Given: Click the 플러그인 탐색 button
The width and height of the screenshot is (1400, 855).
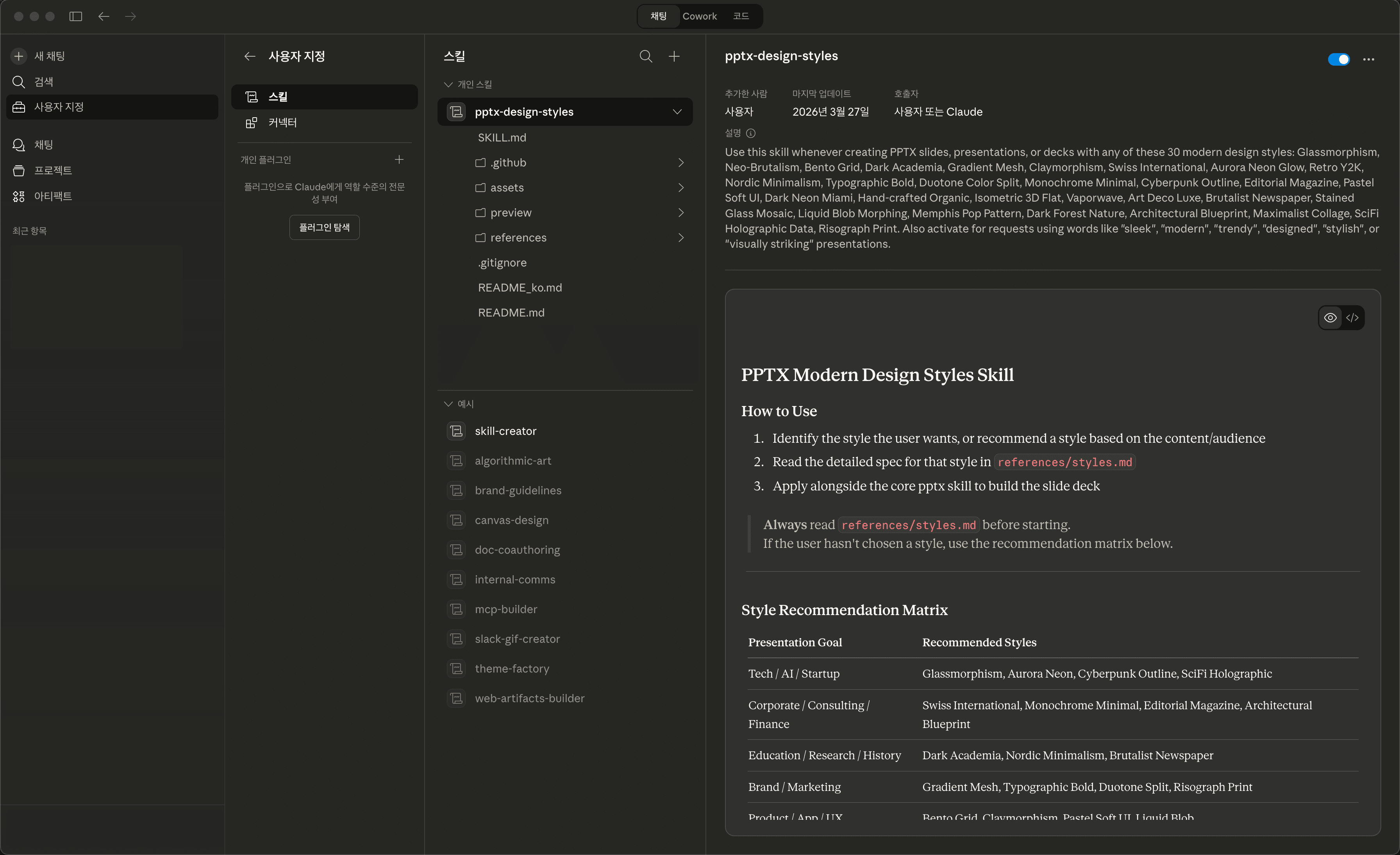Looking at the screenshot, I should coord(324,227).
